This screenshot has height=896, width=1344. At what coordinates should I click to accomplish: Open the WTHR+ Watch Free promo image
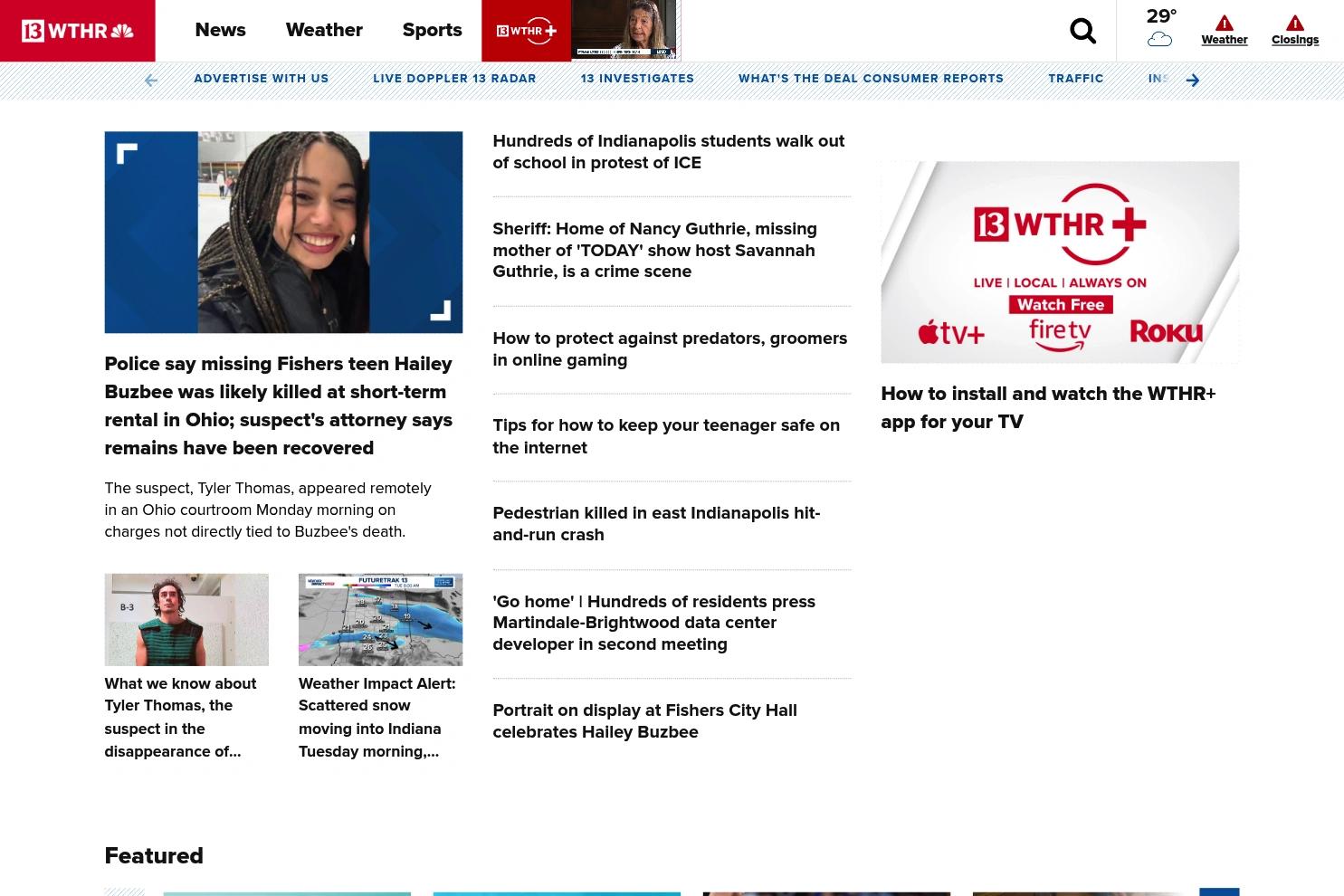(1060, 262)
